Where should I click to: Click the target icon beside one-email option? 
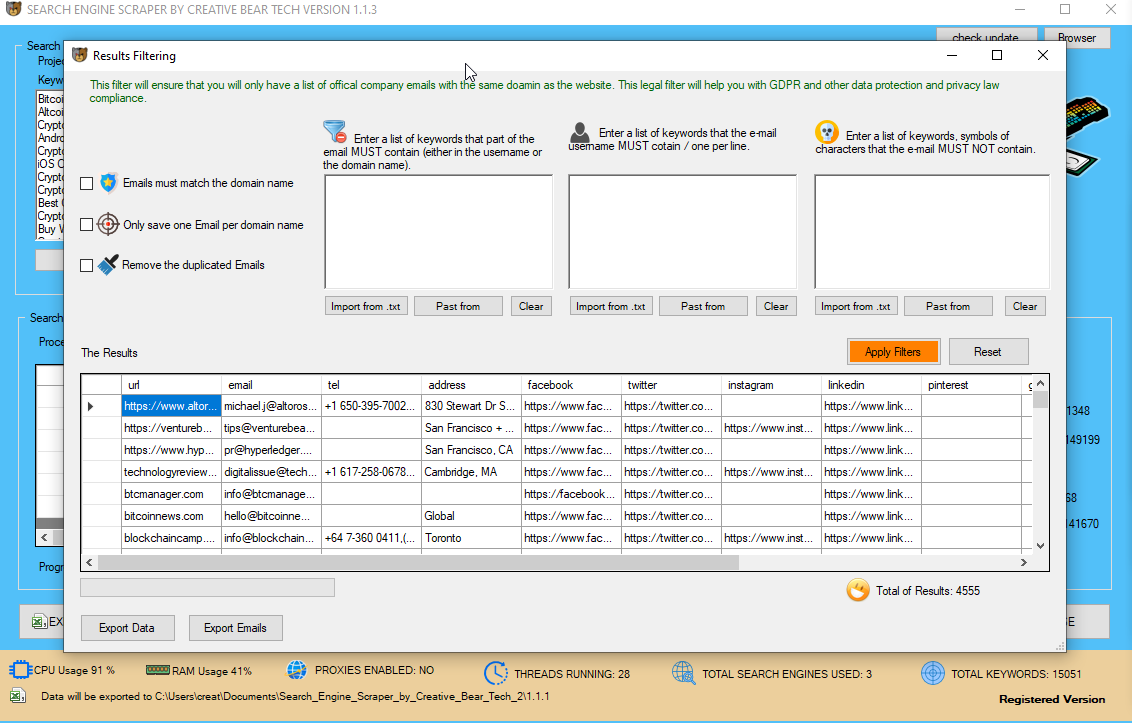point(108,224)
